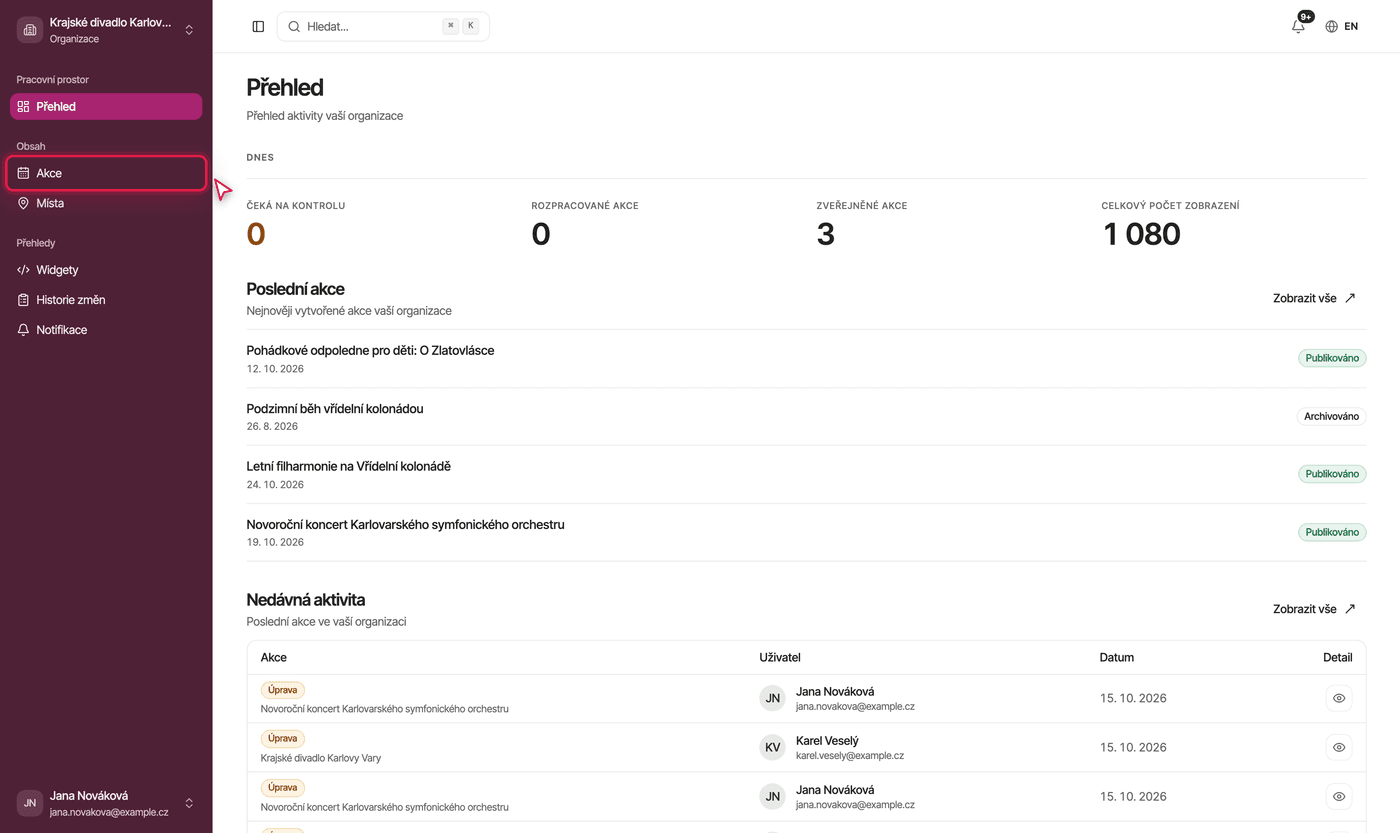Focus the Hledat search field
Screen dimensions: 1400x833
click(x=383, y=27)
